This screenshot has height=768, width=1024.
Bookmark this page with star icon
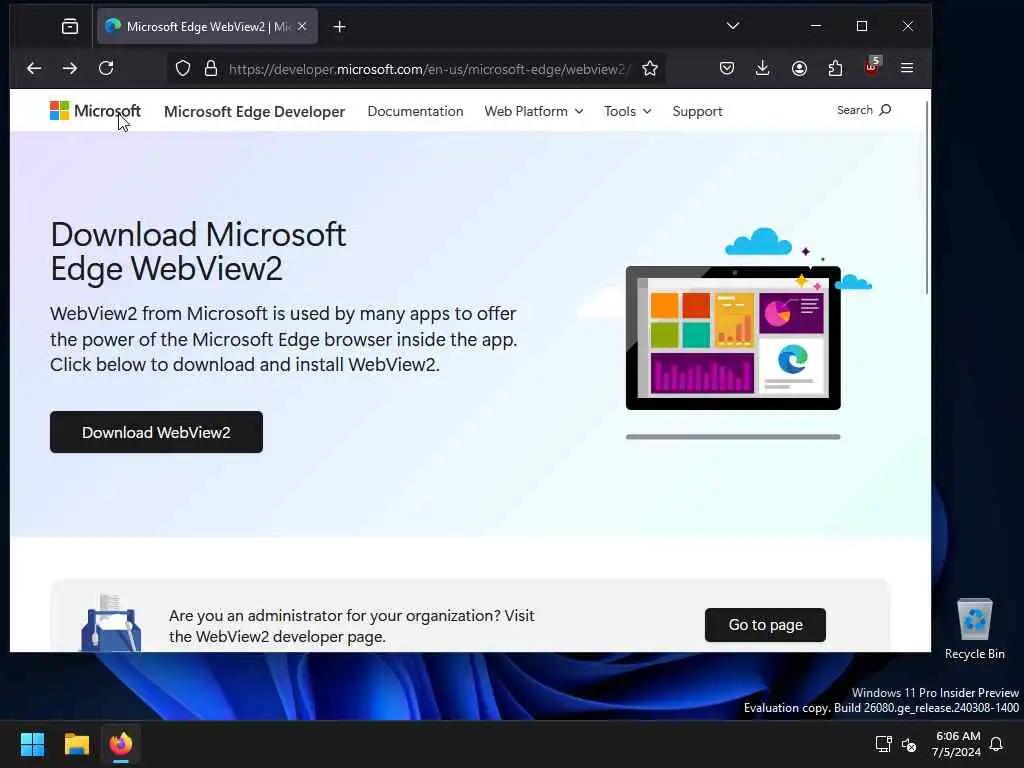coord(650,69)
